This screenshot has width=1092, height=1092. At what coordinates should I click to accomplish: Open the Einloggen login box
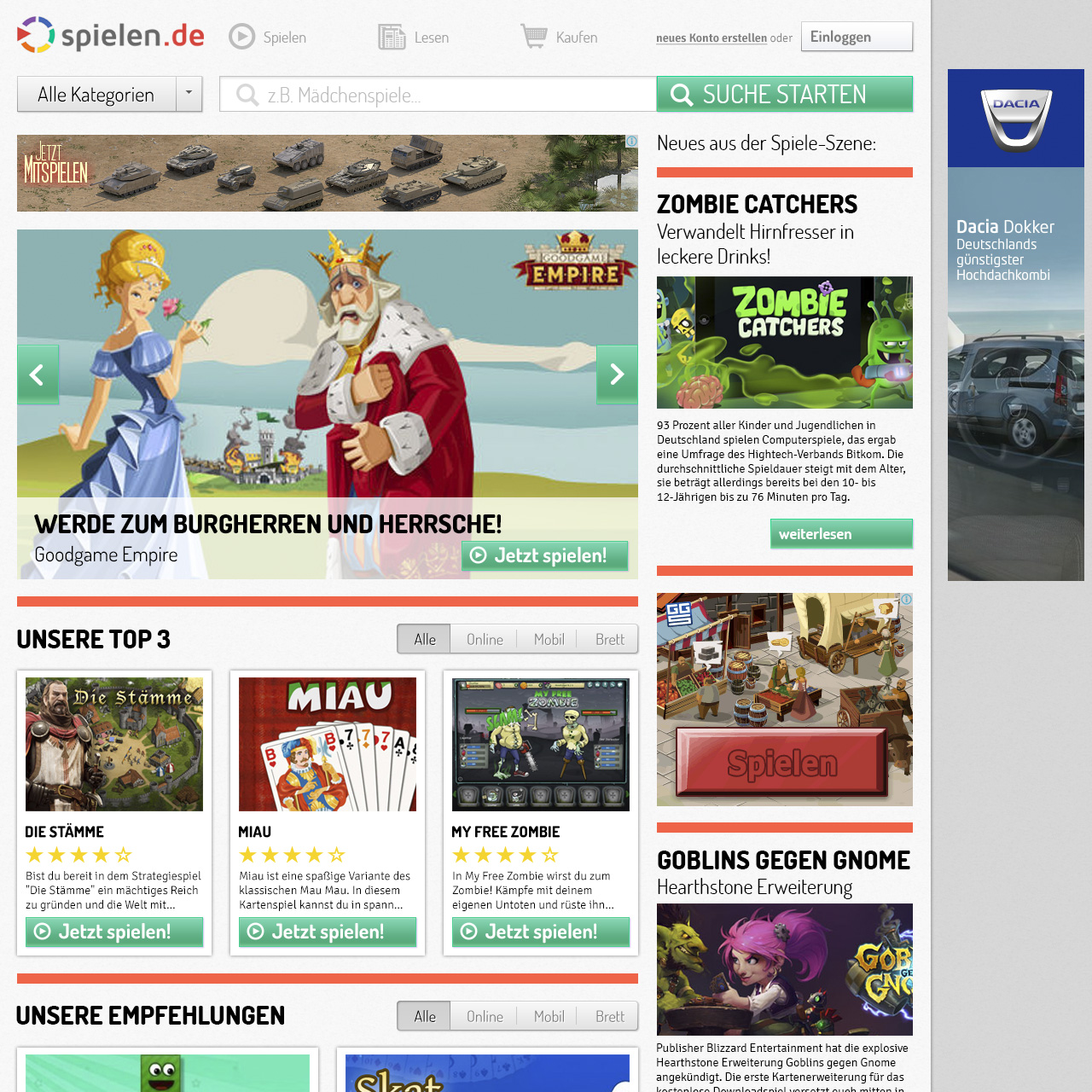856,37
